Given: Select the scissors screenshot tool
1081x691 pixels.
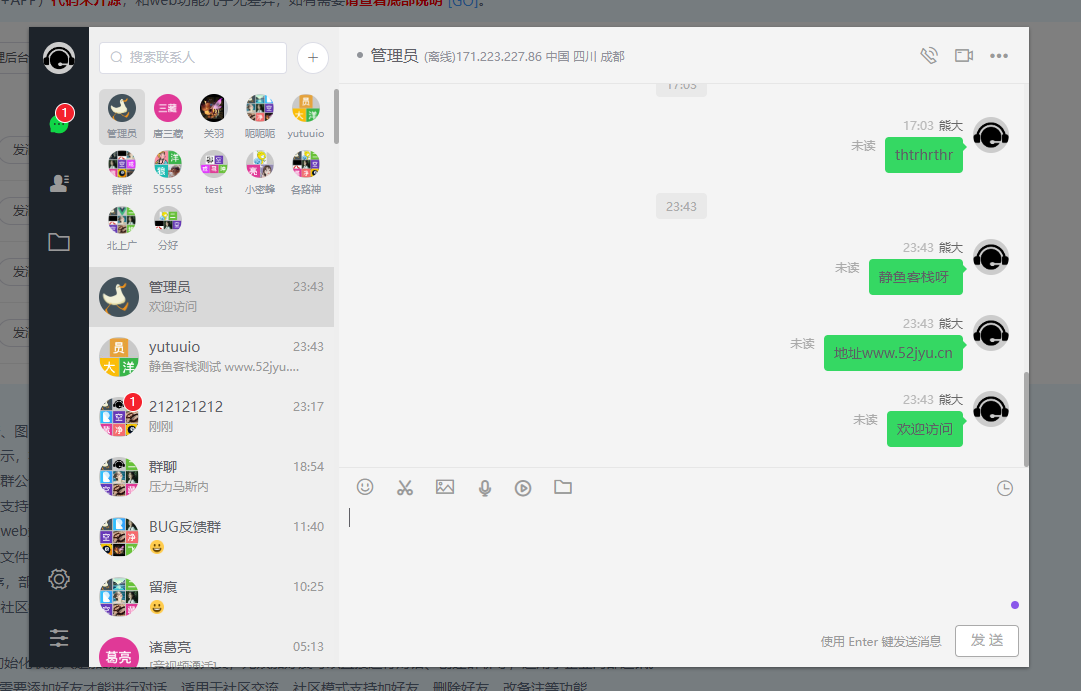Looking at the screenshot, I should pos(405,487).
